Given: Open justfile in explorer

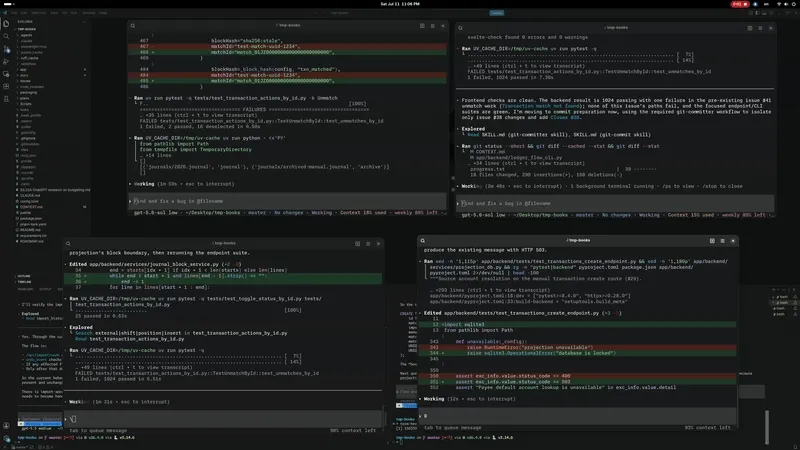Looking at the screenshot, I should [26, 213].
